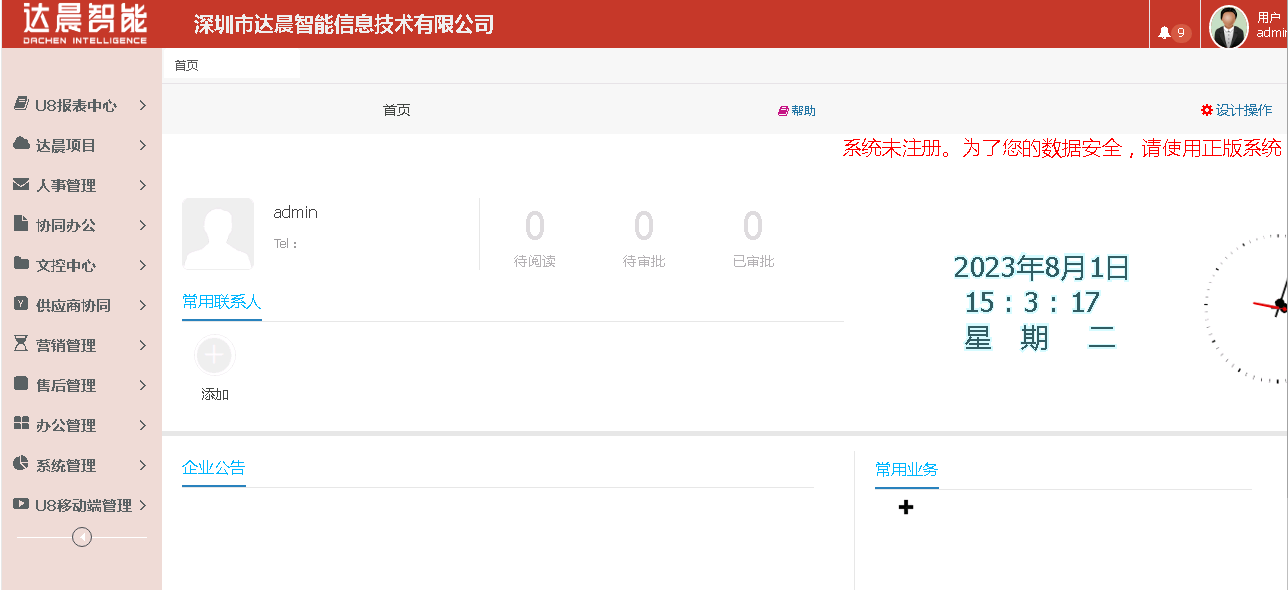This screenshot has width=1288, height=590.
Task: Click the 协同办公 file icon
Action: point(21,224)
